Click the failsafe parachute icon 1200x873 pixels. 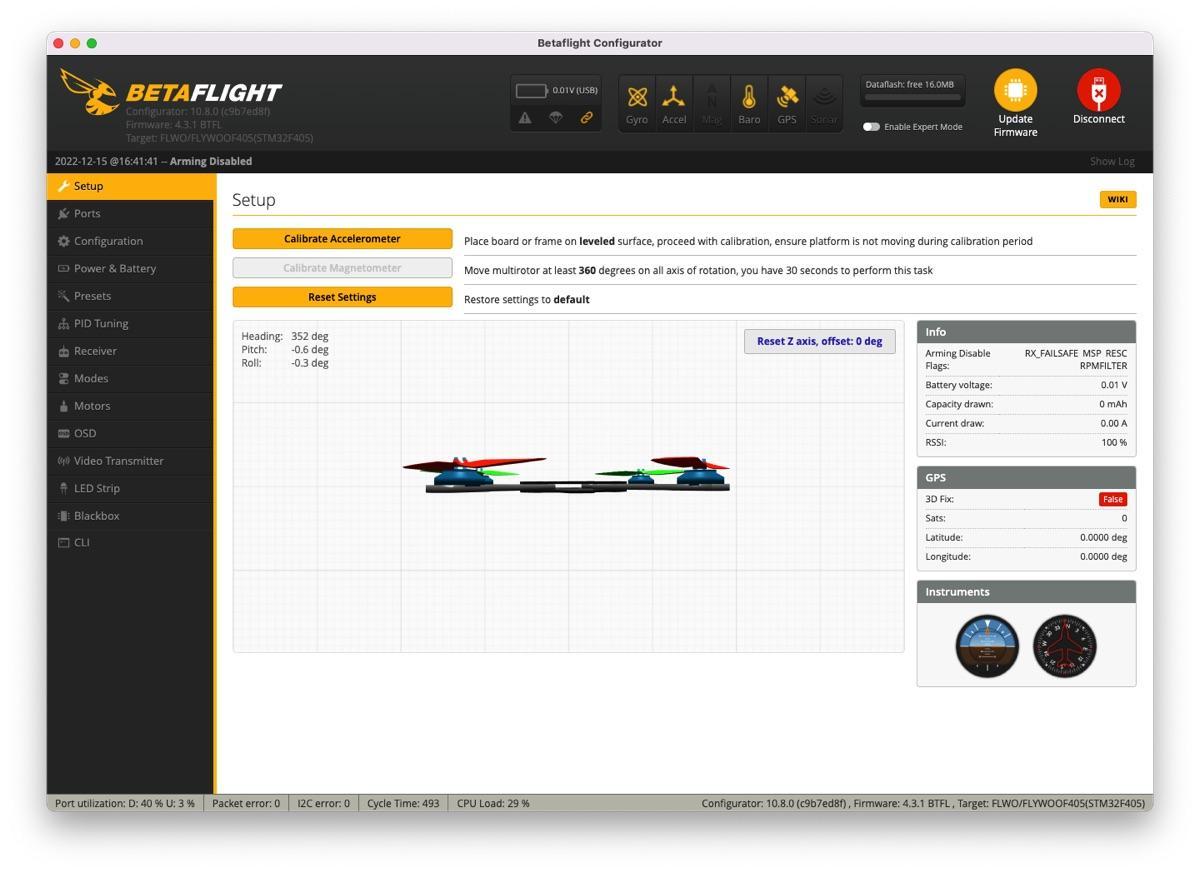point(556,117)
